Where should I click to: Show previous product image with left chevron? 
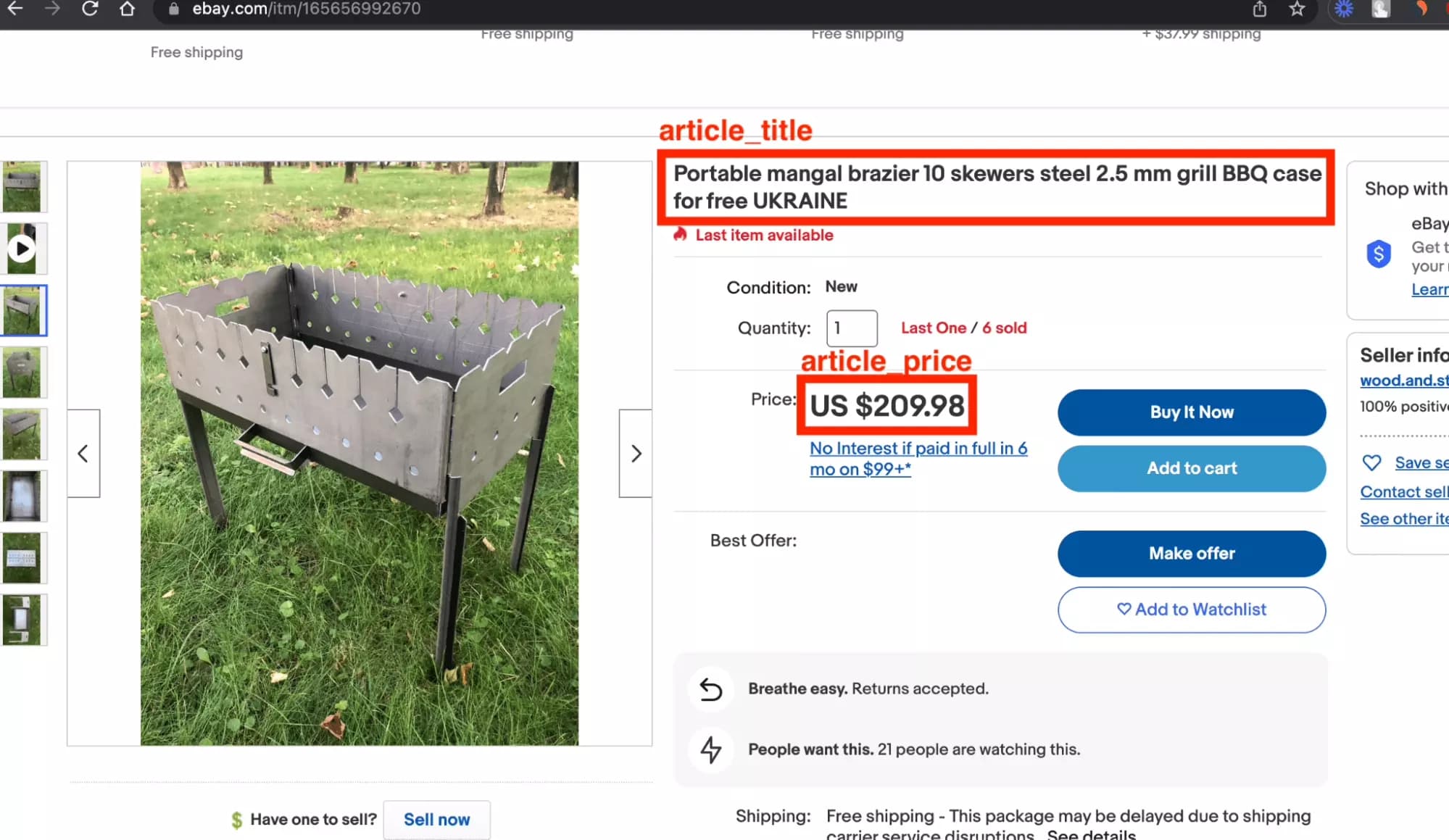coord(83,453)
